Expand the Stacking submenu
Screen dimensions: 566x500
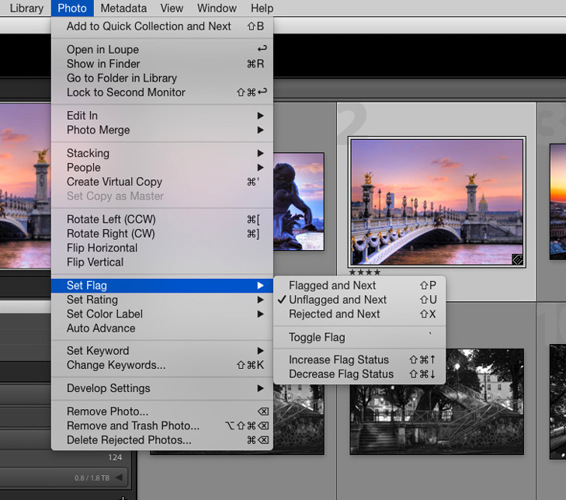pos(162,153)
